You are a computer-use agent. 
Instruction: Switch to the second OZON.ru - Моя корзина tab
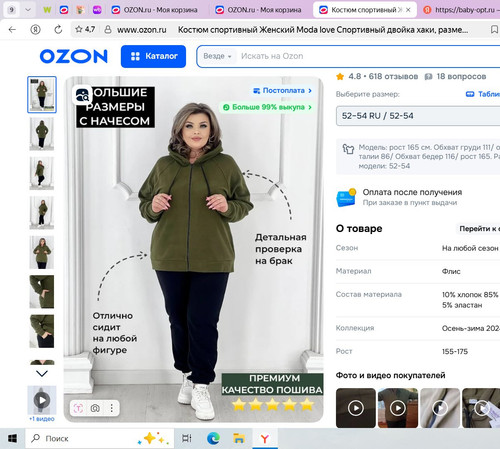[x=258, y=10]
